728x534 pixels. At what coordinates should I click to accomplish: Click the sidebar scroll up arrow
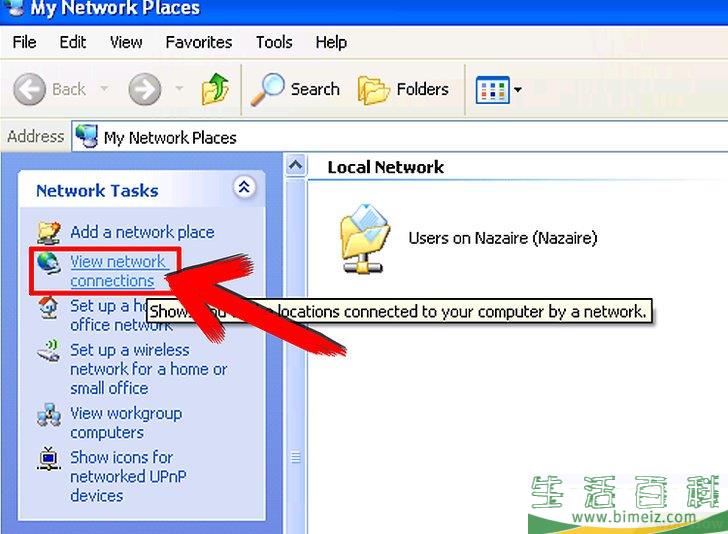(x=296, y=165)
